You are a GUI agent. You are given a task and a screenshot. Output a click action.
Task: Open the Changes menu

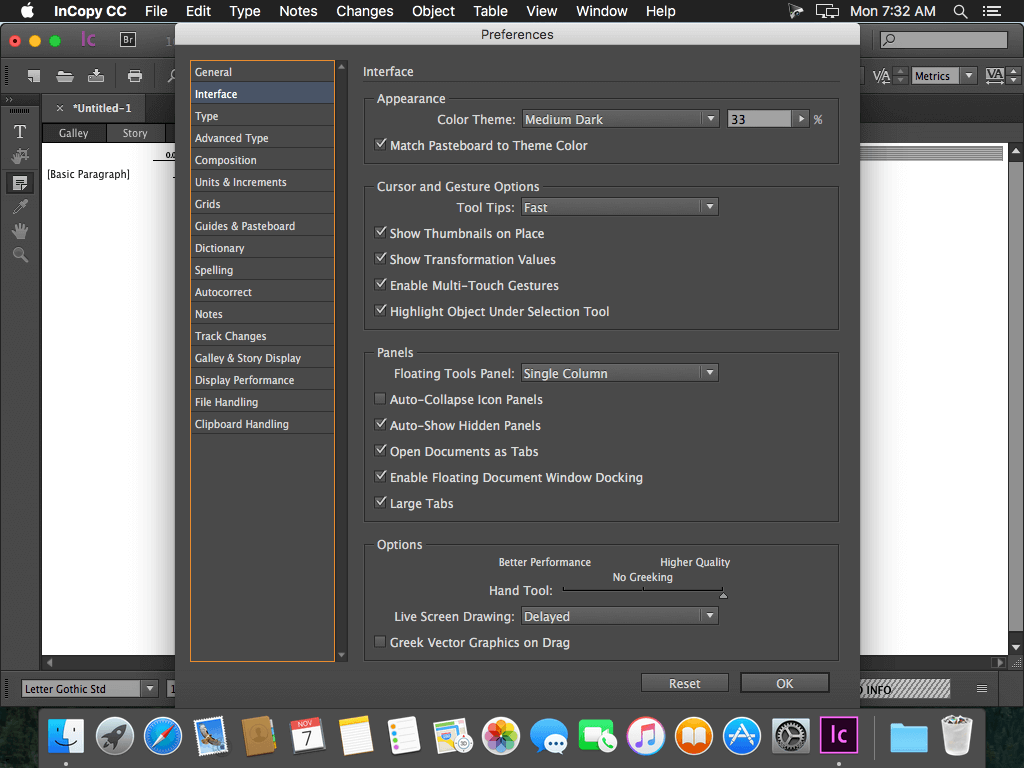point(364,11)
